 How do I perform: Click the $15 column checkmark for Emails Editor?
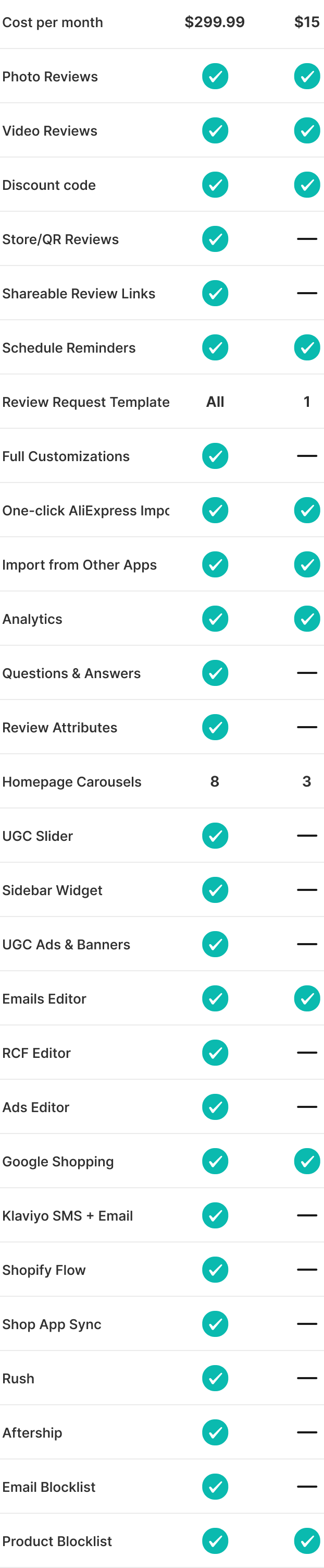coord(307,999)
